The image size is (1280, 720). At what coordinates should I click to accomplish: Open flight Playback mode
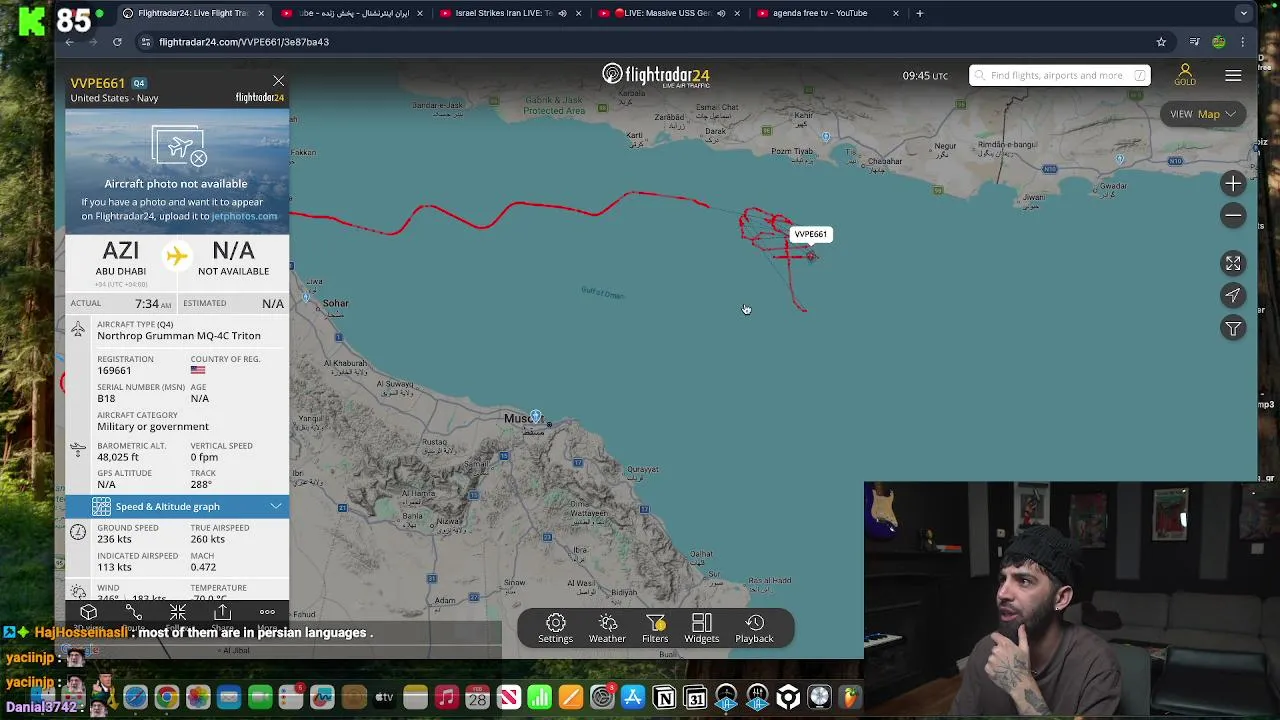point(754,628)
